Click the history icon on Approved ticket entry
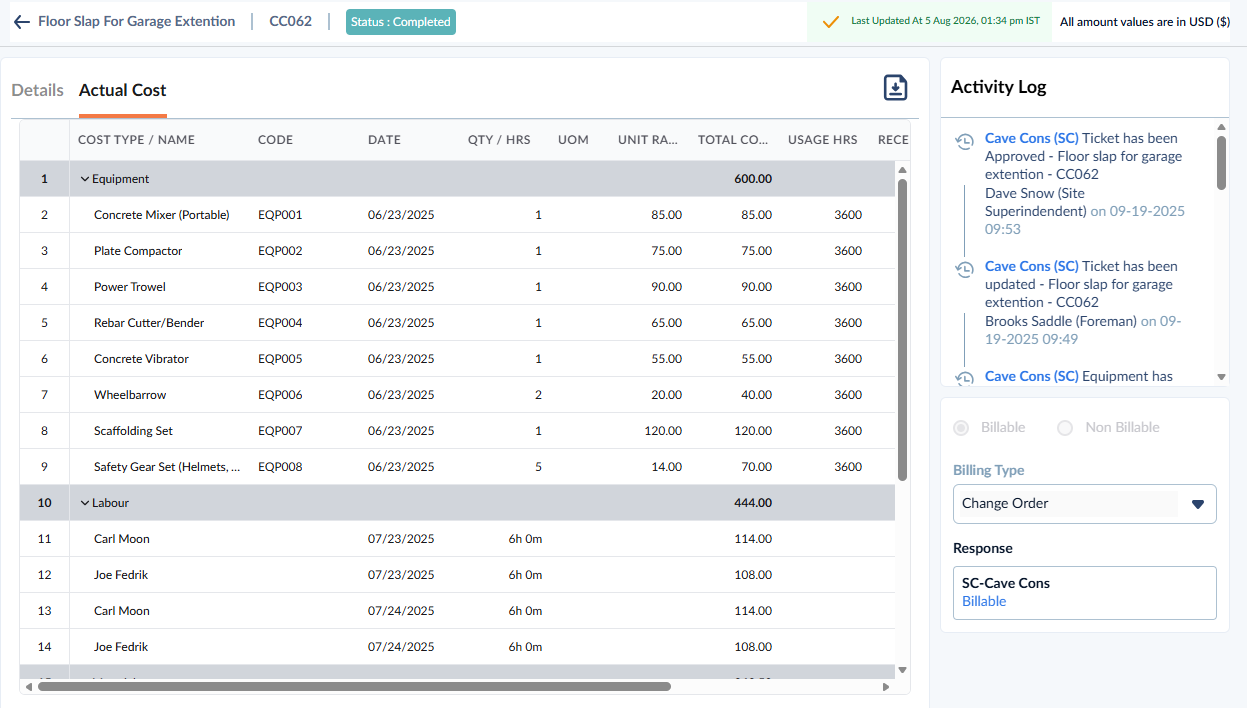This screenshot has height=708, width=1247. [x=964, y=142]
